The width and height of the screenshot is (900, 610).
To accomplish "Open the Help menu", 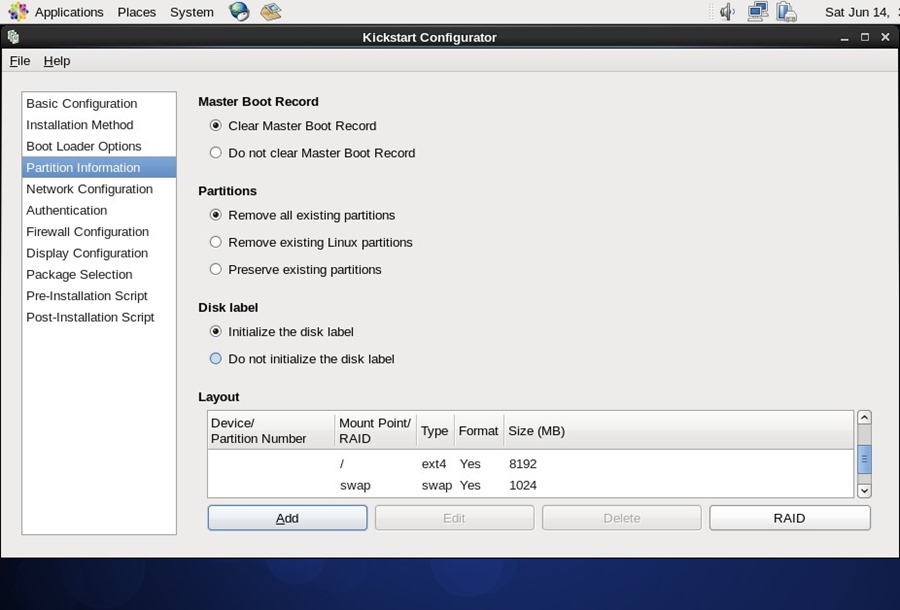I will tap(57, 61).
